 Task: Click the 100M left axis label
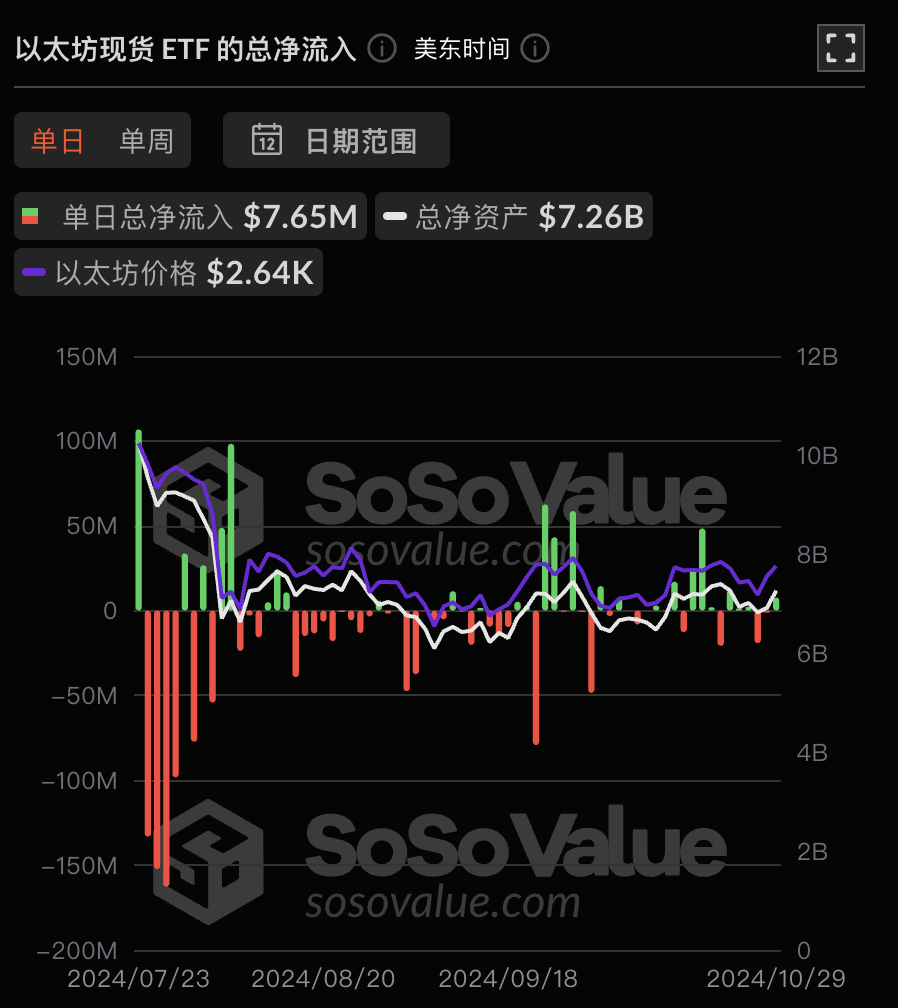[x=87, y=441]
